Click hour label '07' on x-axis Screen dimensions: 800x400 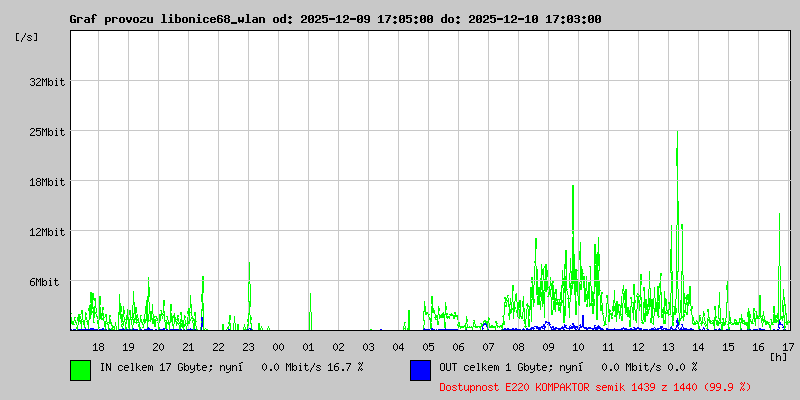tap(488, 347)
